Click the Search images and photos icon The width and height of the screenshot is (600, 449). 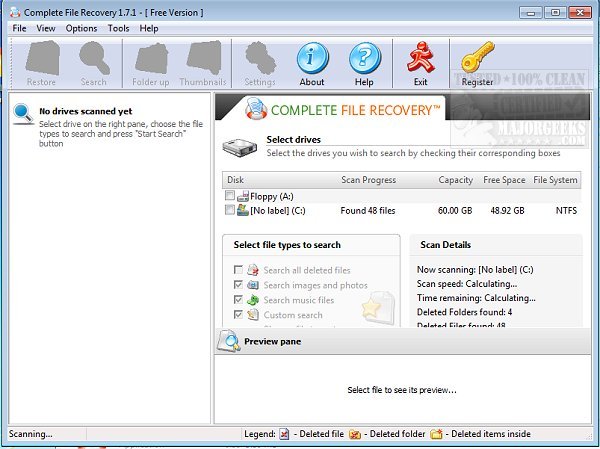pos(253,285)
